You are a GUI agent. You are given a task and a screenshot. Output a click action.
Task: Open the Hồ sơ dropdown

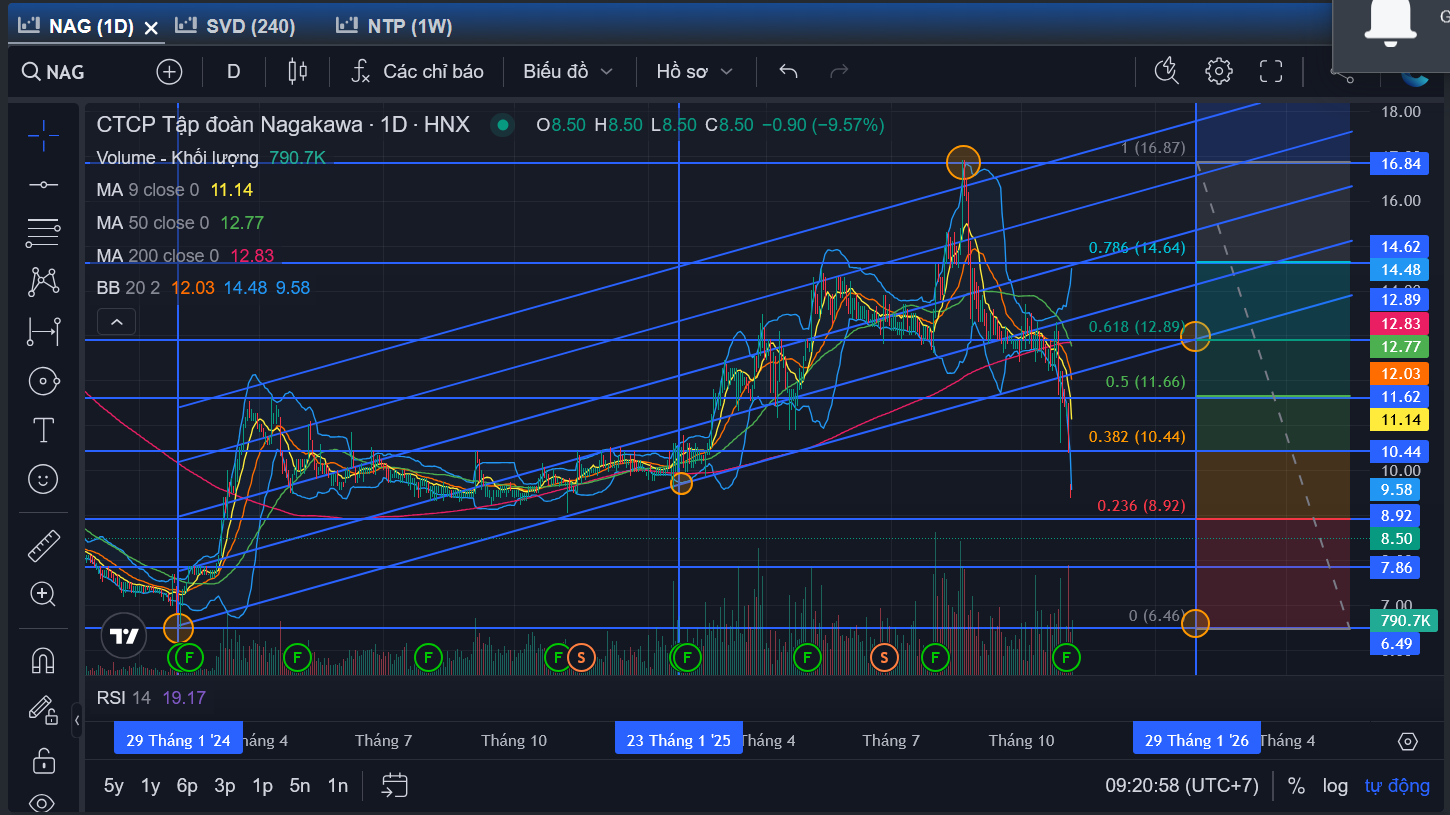pyautogui.click(x=695, y=71)
